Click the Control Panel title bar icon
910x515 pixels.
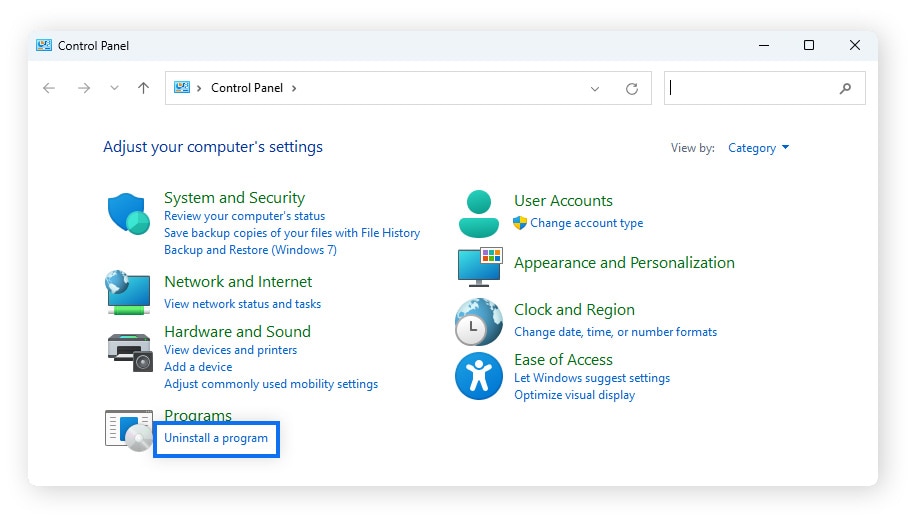click(x=44, y=45)
